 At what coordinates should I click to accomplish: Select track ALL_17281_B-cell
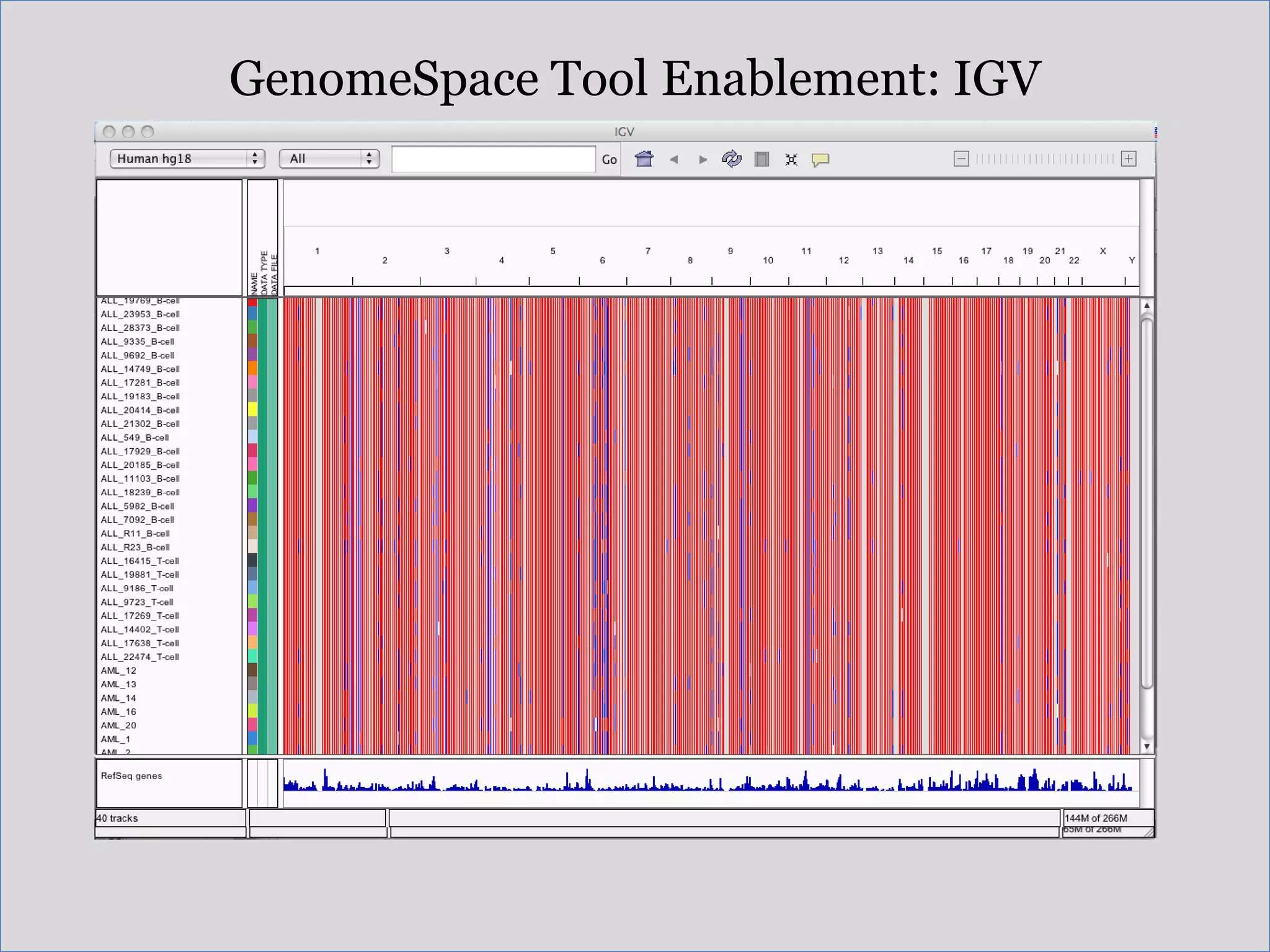coord(140,382)
